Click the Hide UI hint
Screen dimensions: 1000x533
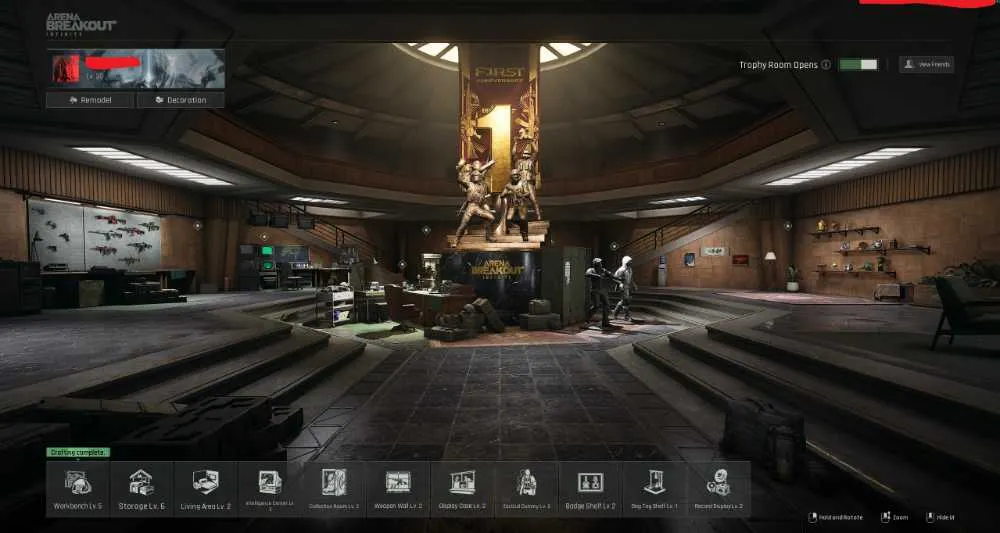(940, 518)
